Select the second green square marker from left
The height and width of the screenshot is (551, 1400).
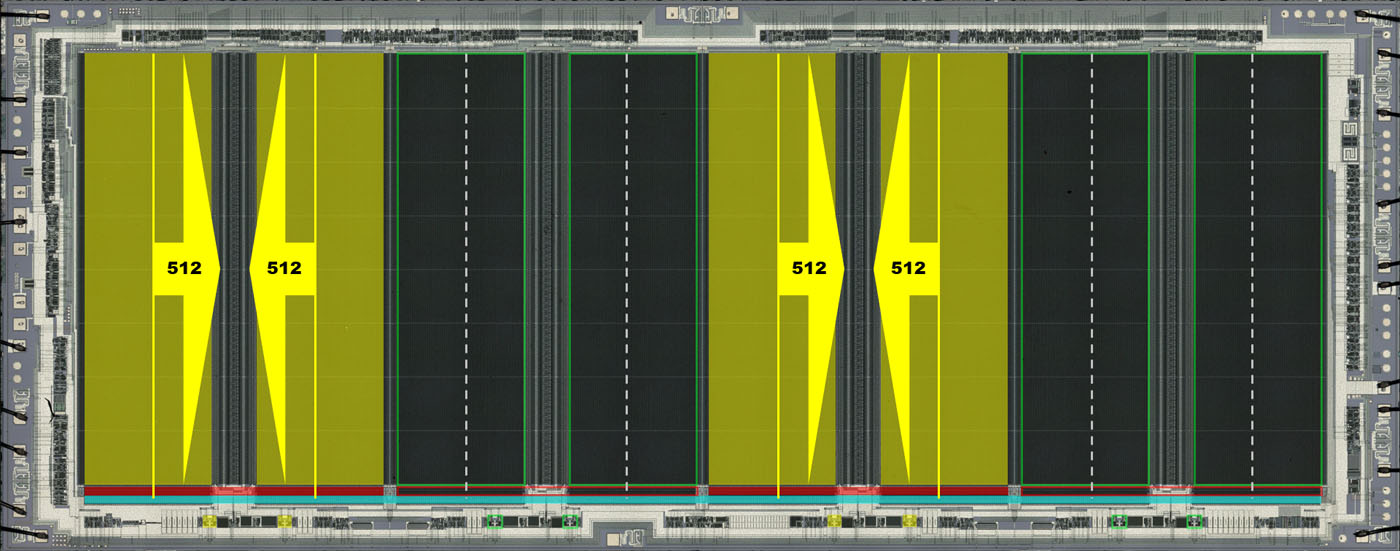[x=569, y=521]
